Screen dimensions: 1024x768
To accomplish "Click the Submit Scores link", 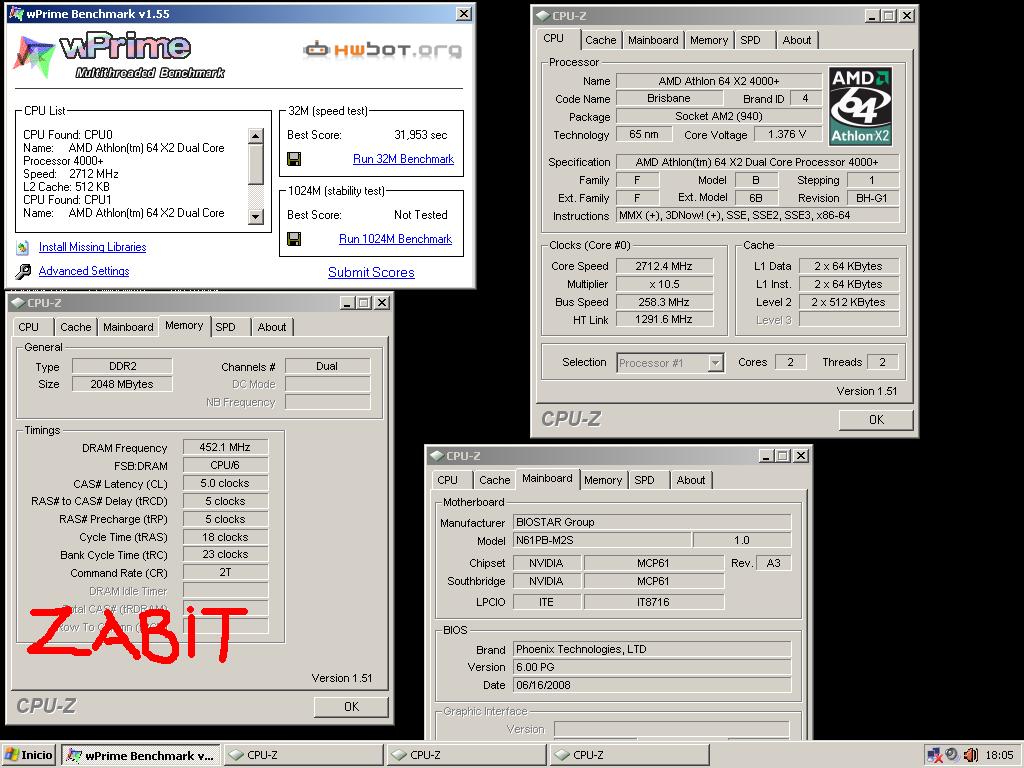I will tap(371, 272).
